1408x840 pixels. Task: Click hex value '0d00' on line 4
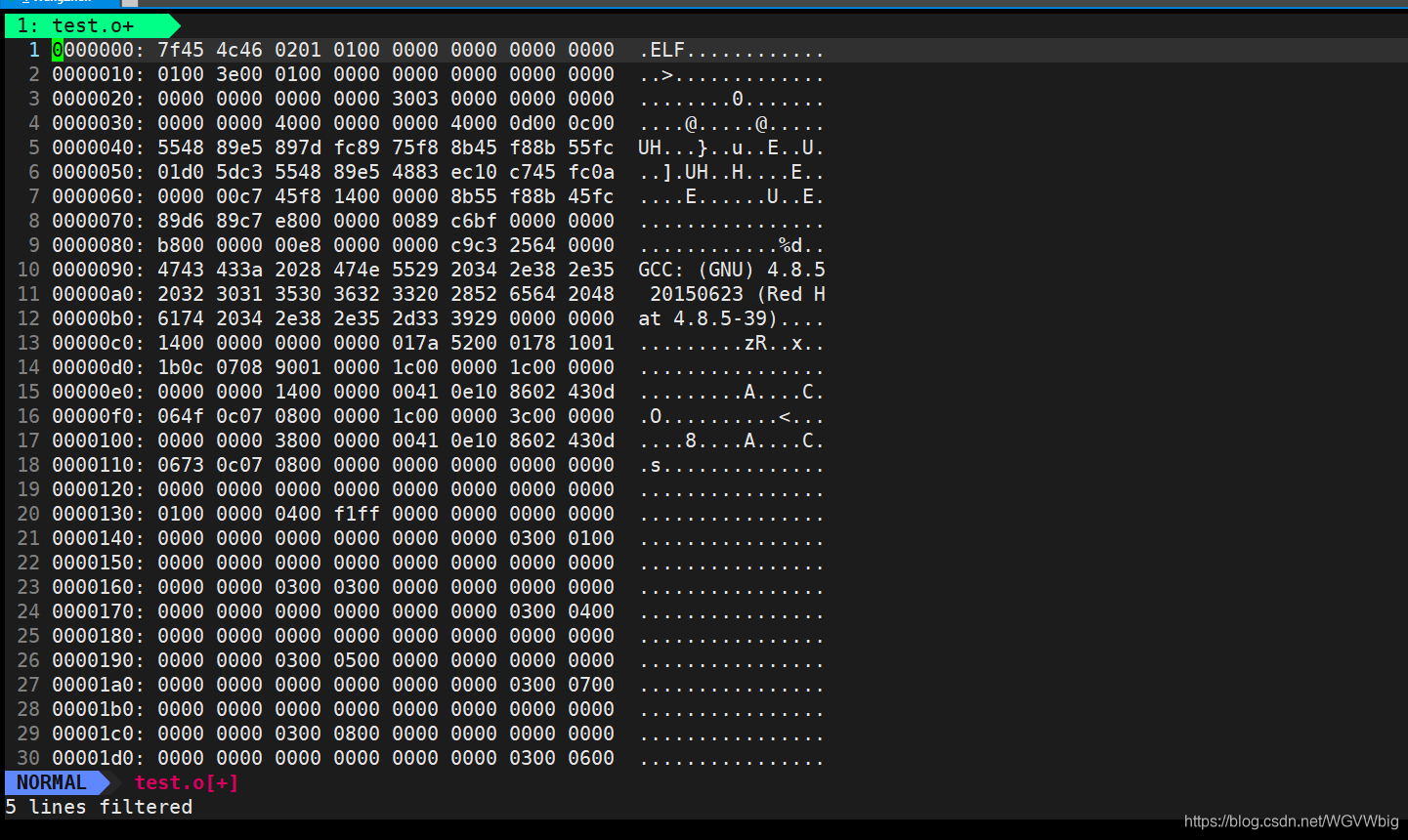533,123
